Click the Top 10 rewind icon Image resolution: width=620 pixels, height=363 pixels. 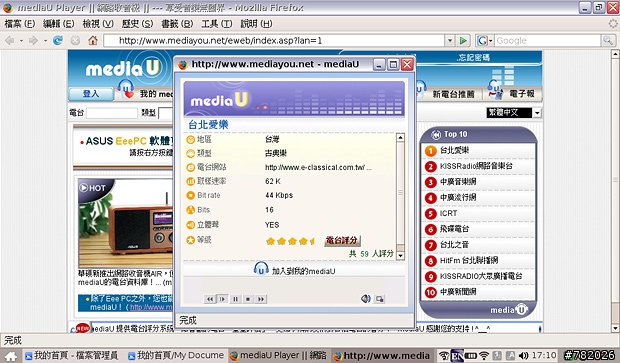click(436, 135)
